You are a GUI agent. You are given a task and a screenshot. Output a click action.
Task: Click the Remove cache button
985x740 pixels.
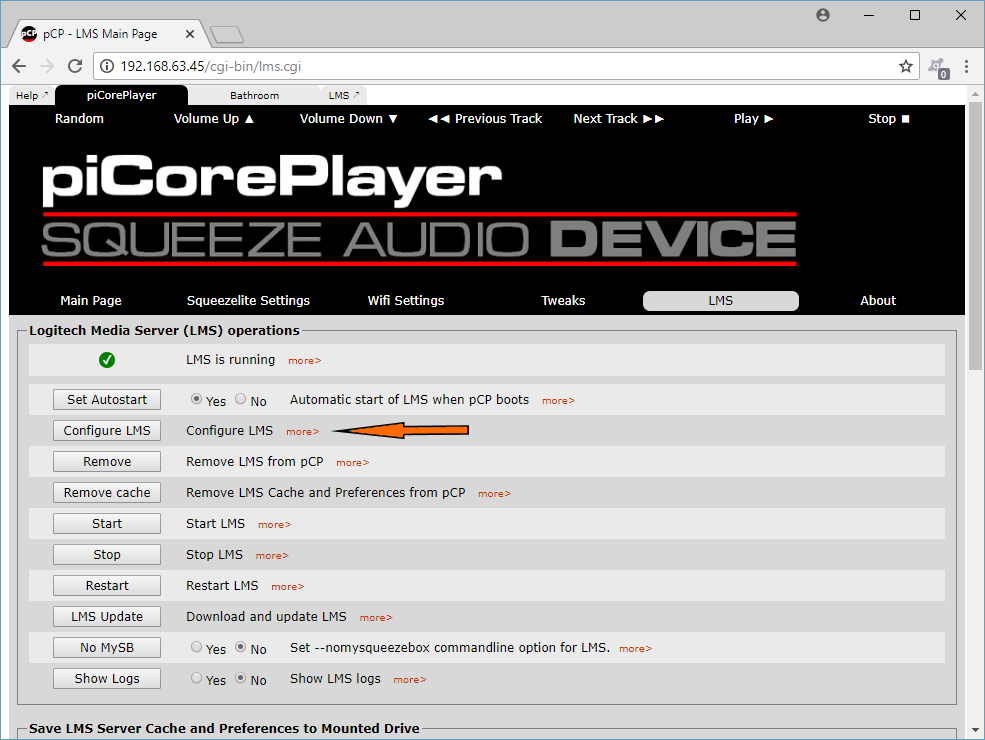tap(107, 492)
